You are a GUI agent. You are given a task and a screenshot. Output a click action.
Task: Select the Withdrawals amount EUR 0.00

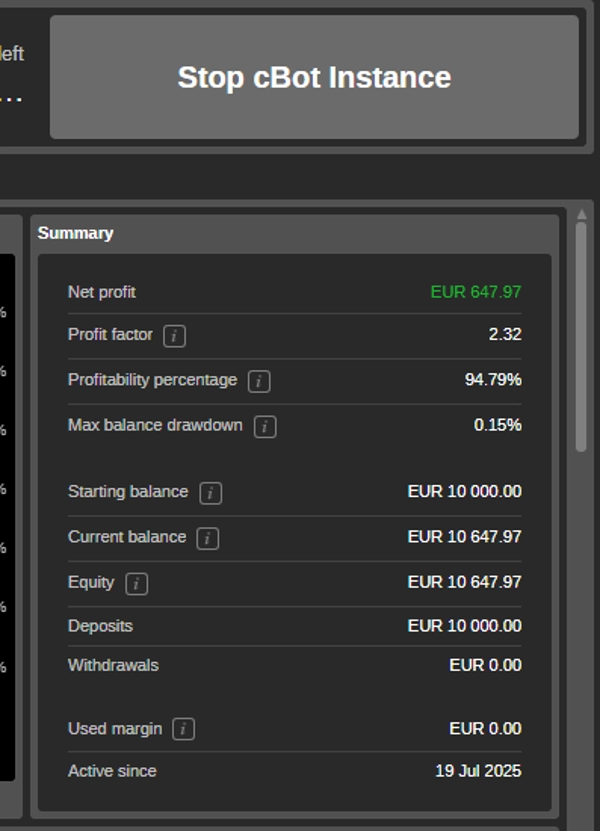(x=485, y=665)
